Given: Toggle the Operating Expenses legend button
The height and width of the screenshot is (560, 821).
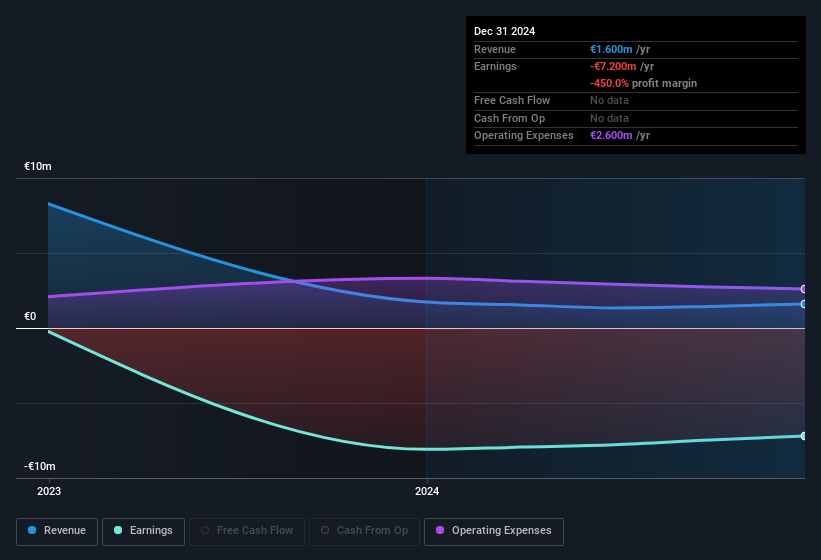Looking at the screenshot, I should point(493,531).
